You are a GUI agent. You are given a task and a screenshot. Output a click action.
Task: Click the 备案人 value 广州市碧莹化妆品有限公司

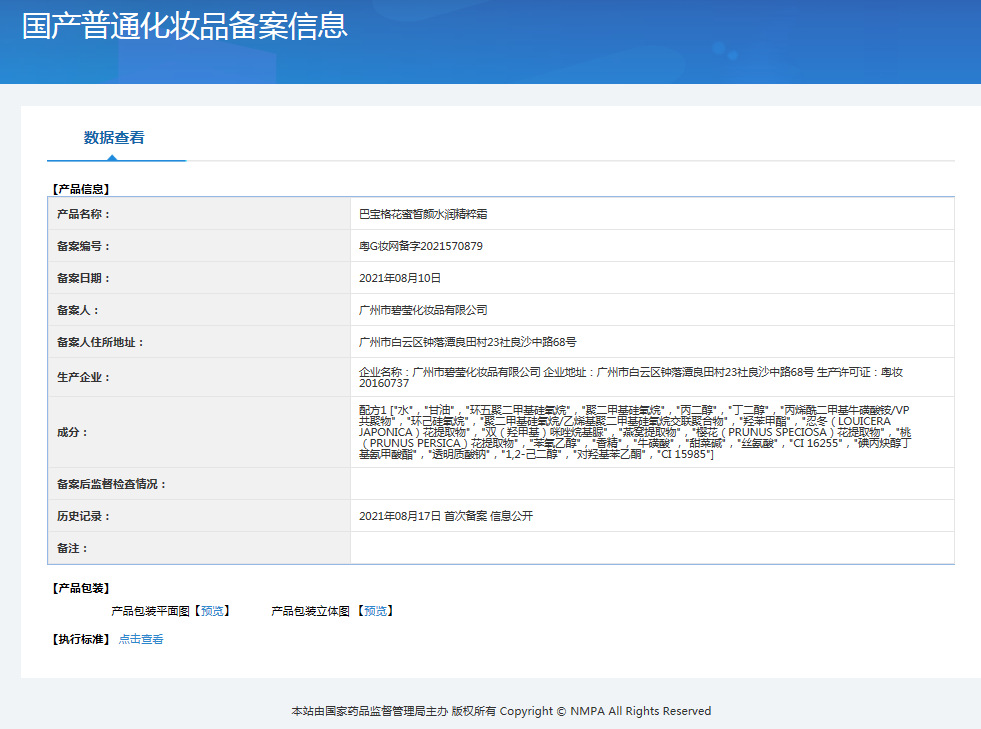click(x=423, y=310)
